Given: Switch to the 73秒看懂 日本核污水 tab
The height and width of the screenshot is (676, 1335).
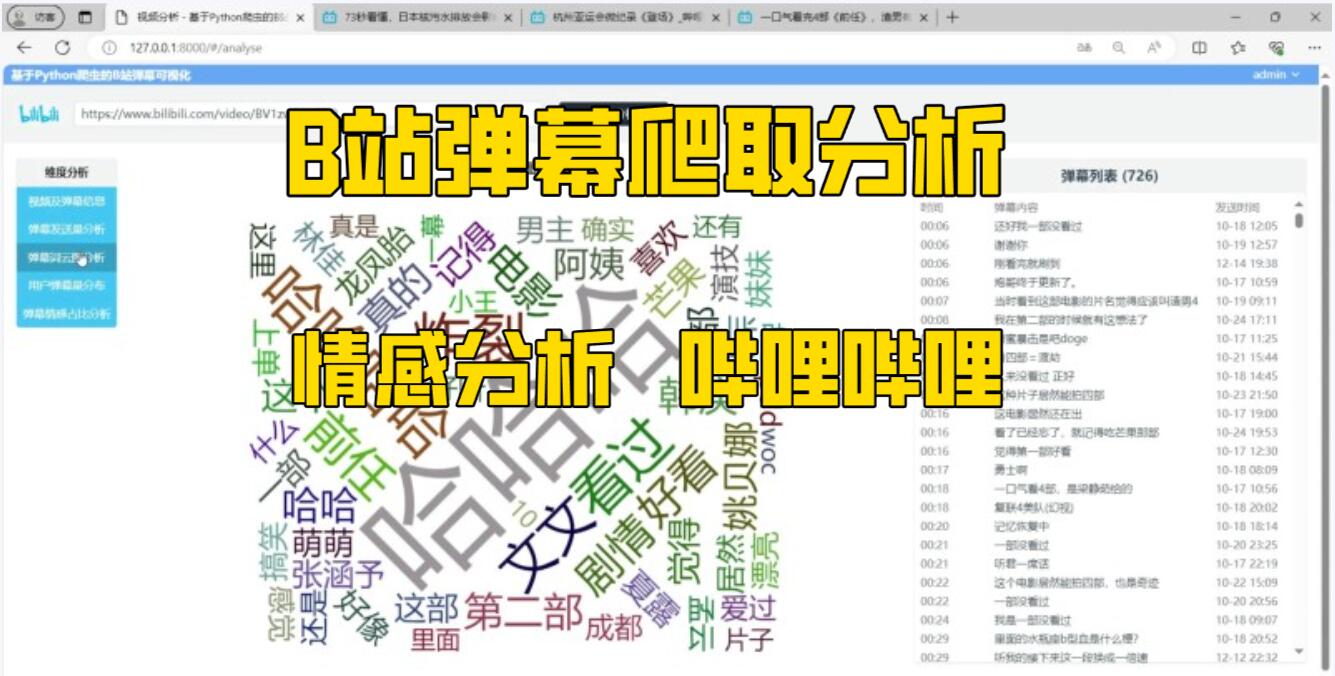Looking at the screenshot, I should 418,17.
